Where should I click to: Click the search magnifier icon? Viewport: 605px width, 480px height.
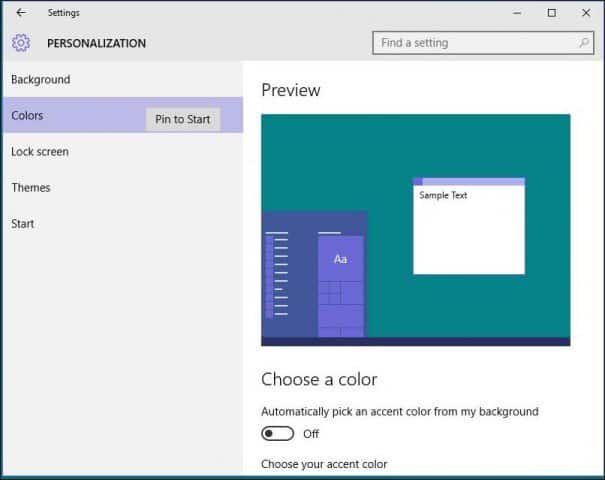pyautogui.click(x=584, y=42)
